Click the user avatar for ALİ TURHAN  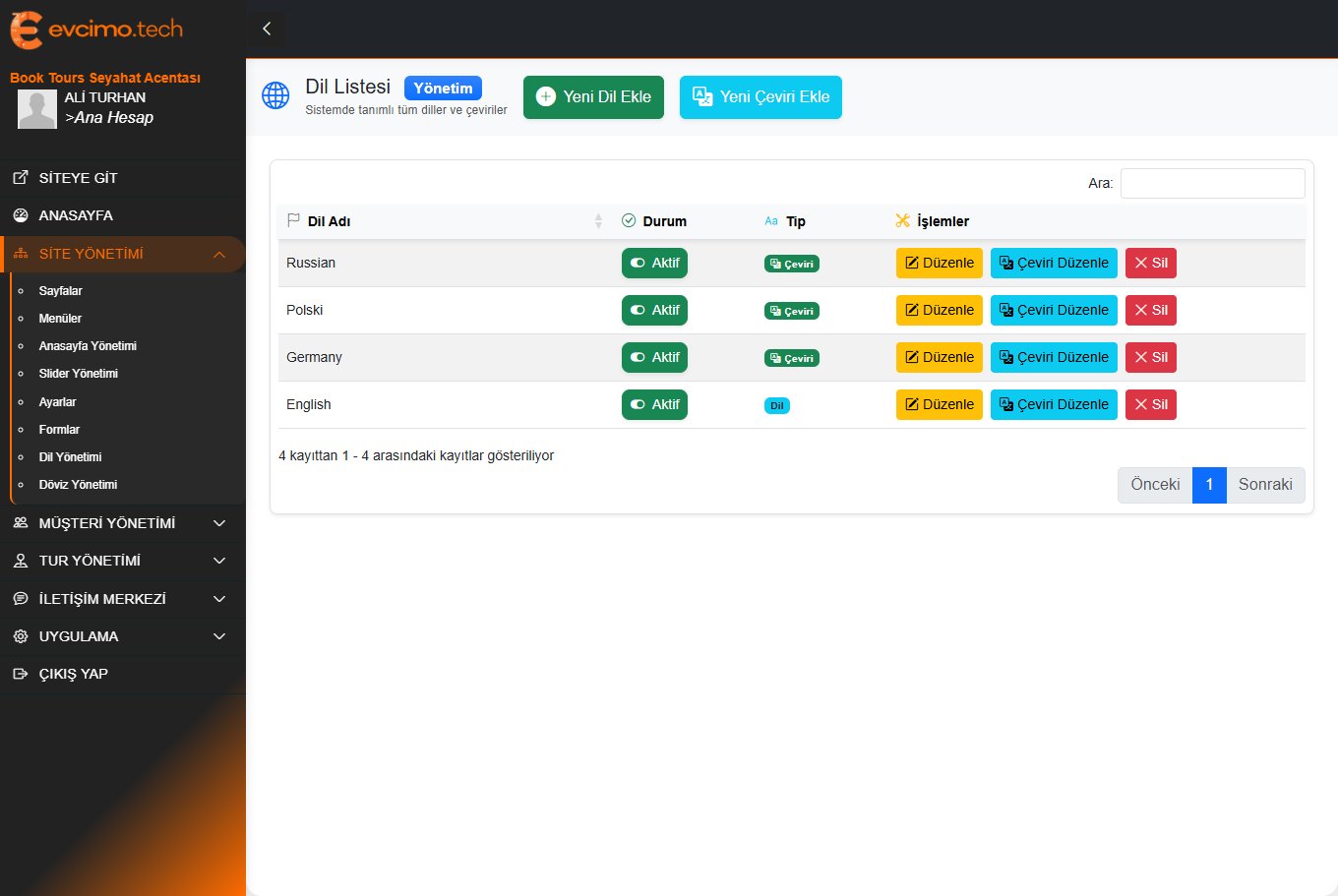click(37, 109)
